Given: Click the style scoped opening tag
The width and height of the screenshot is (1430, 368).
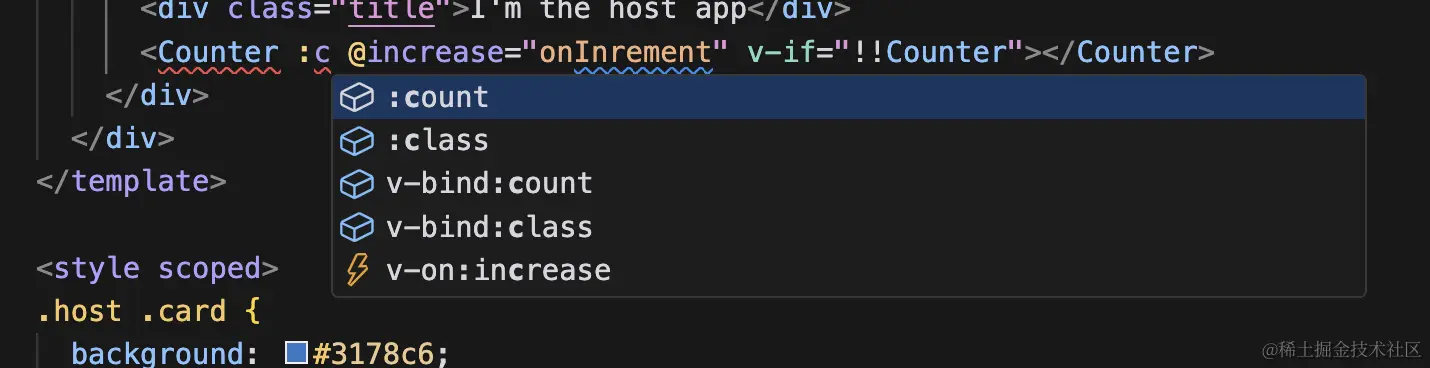Looking at the screenshot, I should click(157, 268).
